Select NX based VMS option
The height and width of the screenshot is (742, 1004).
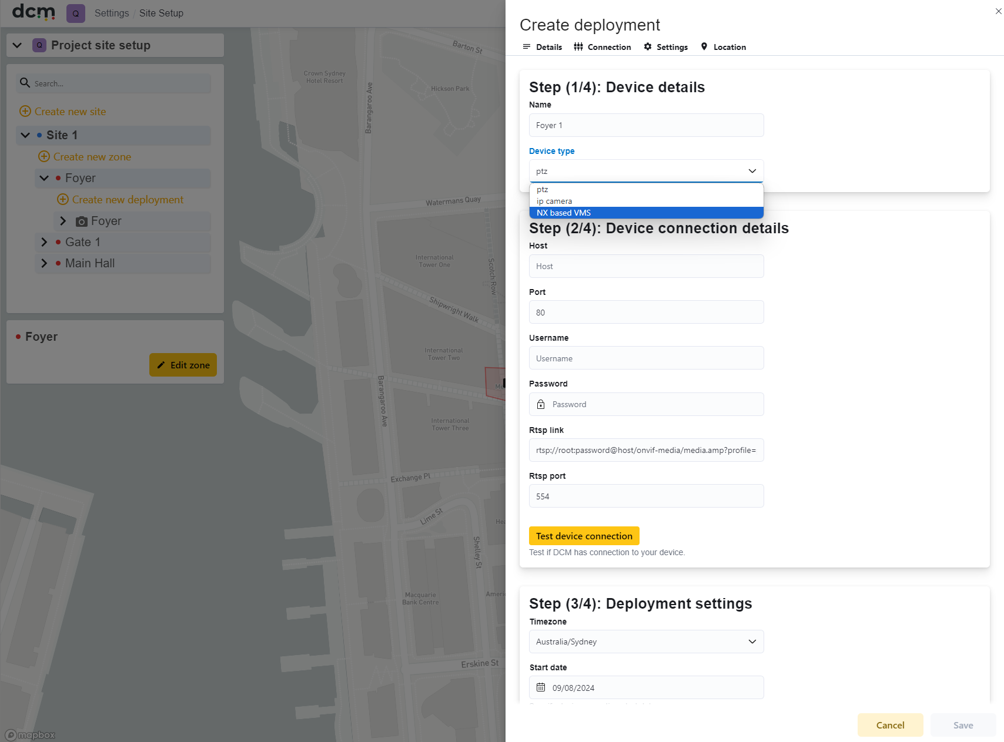coord(646,213)
